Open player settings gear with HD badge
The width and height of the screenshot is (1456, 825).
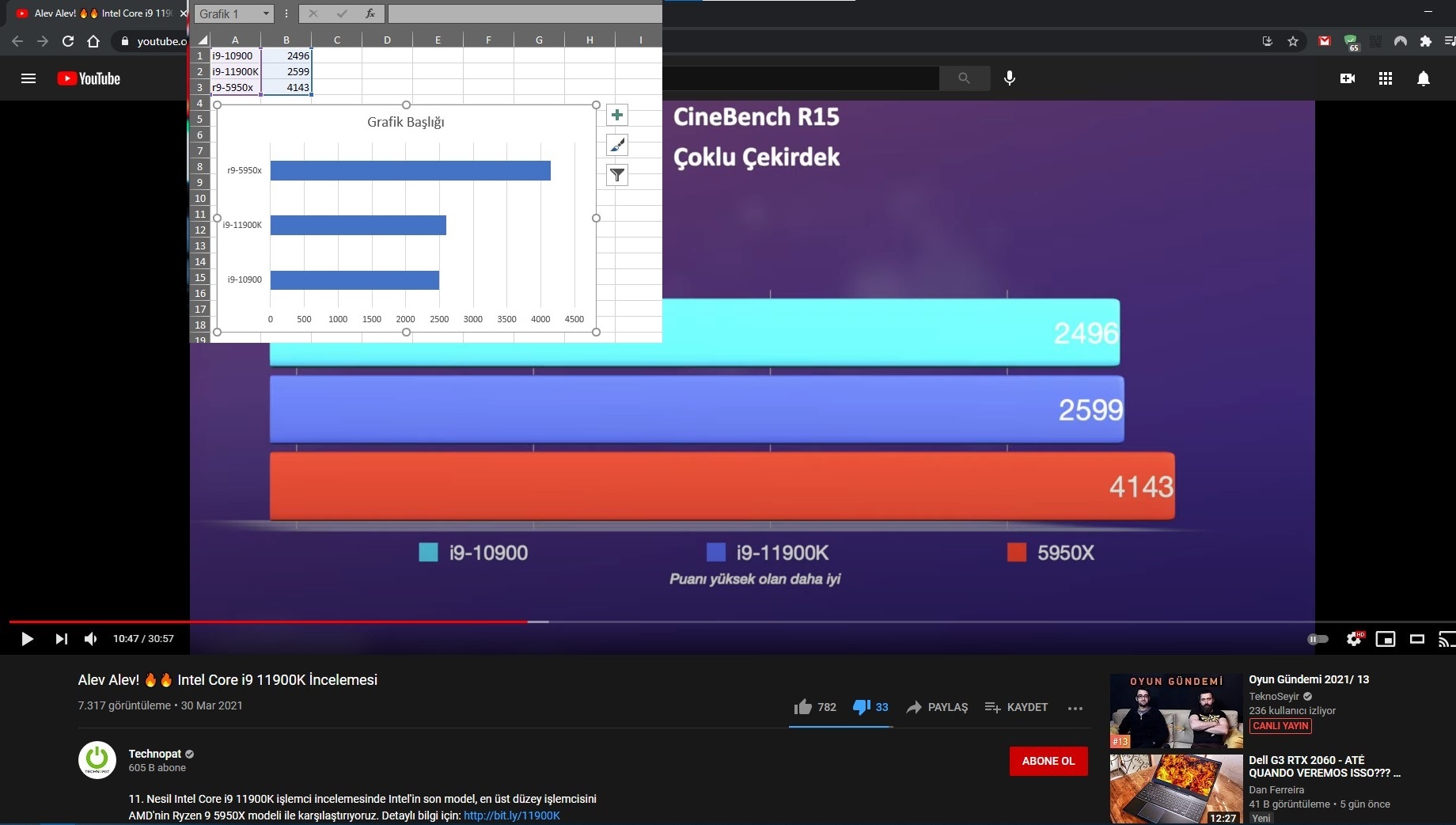[1355, 639]
